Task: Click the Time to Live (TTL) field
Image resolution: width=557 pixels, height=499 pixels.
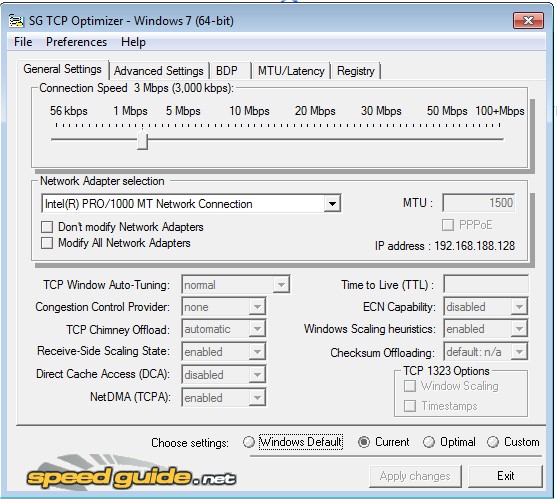Action: pyautogui.click(x=486, y=284)
